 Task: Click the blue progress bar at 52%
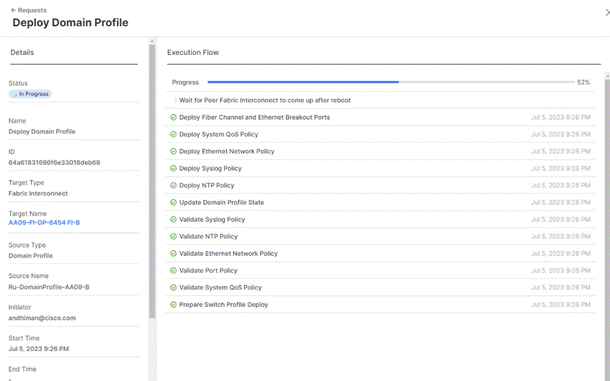click(x=303, y=82)
